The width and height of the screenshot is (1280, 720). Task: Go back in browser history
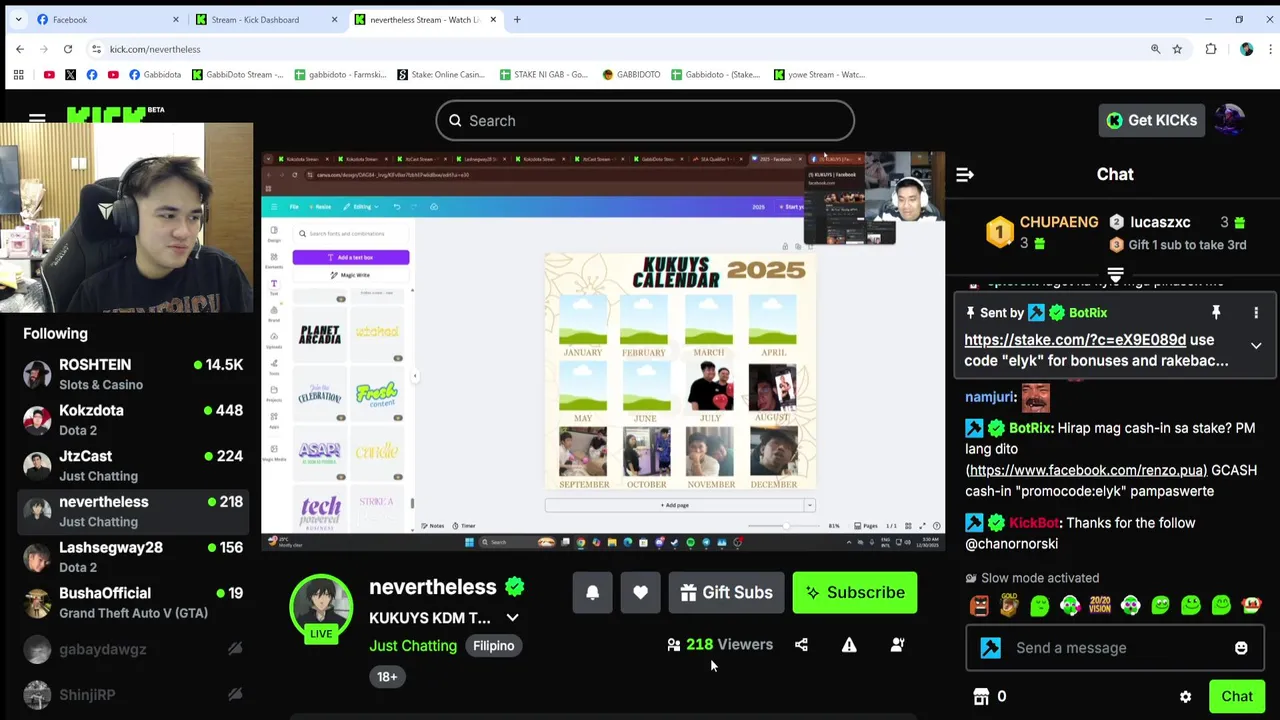coord(20,49)
